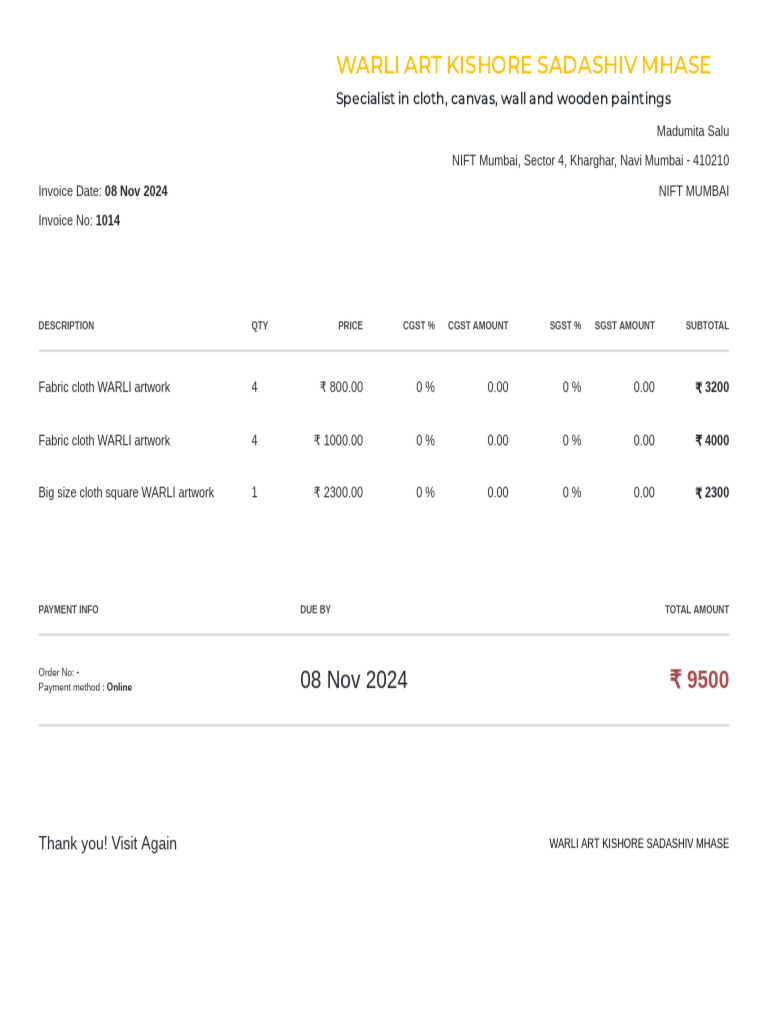Click the CGST AMOUNT column header
Image resolution: width=768 pixels, height=1024 pixels.
tap(478, 325)
